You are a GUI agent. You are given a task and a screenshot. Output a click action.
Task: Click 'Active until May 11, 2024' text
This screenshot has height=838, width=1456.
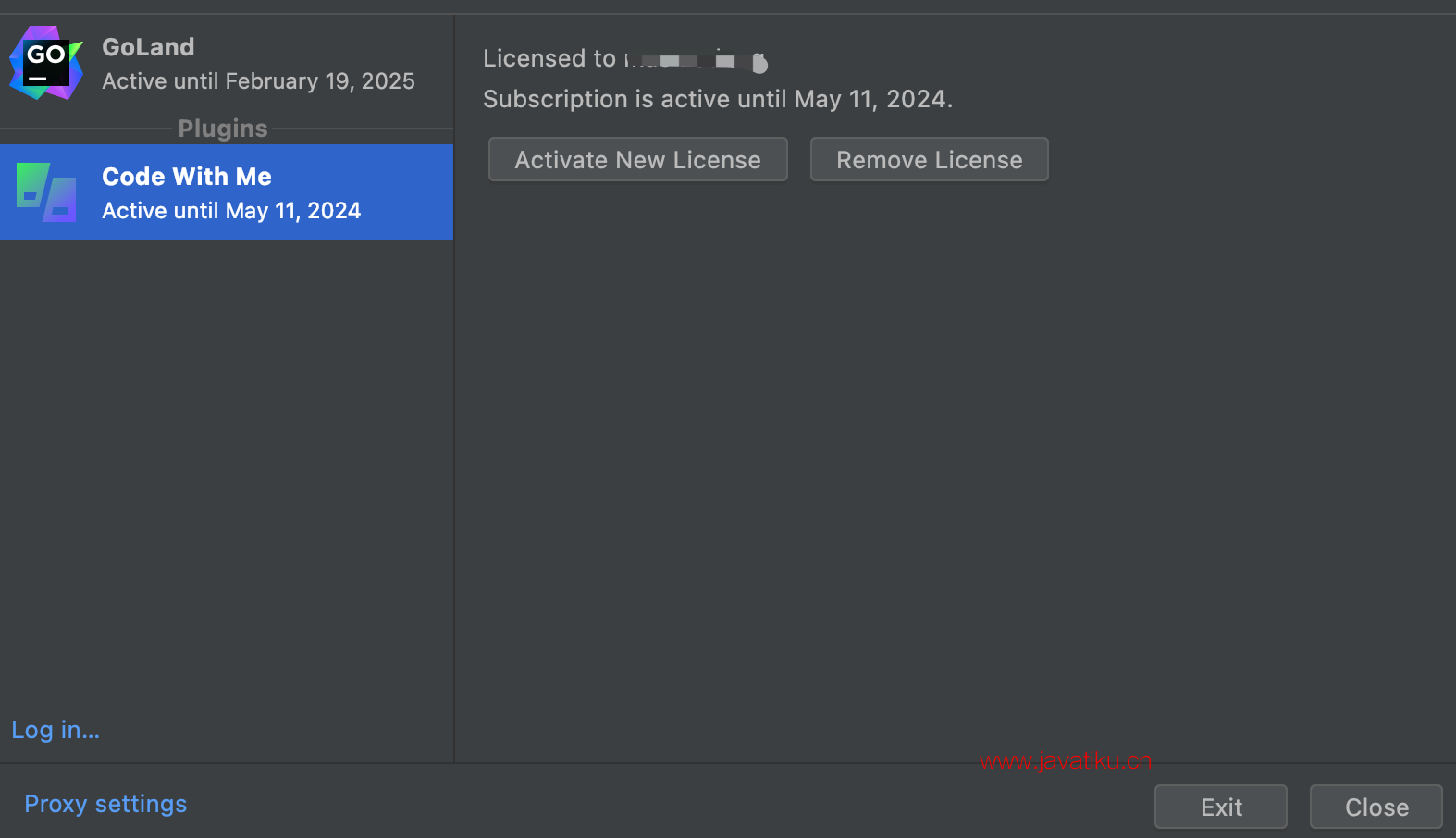(231, 211)
